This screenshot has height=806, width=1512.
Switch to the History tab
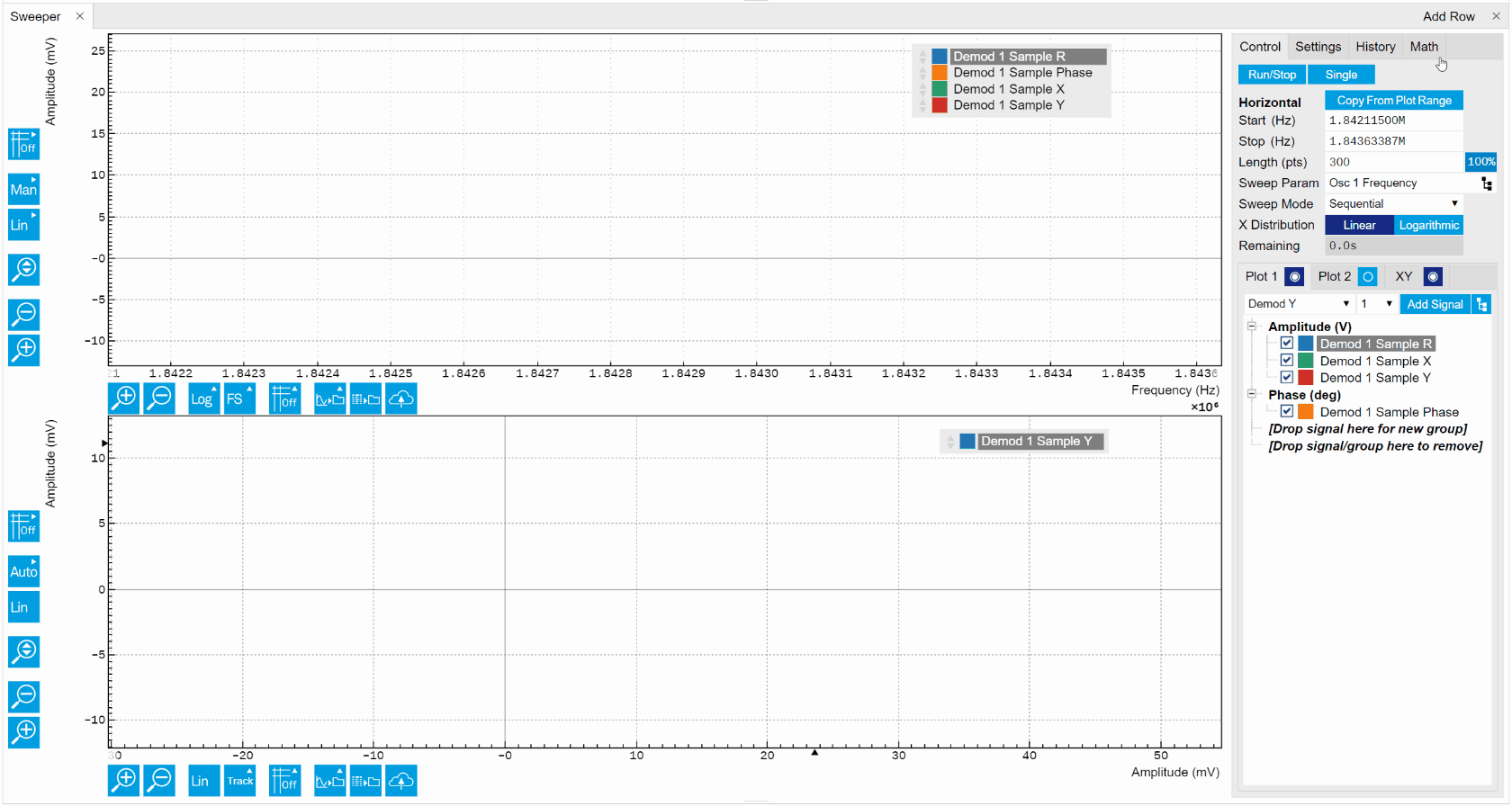(x=1375, y=47)
